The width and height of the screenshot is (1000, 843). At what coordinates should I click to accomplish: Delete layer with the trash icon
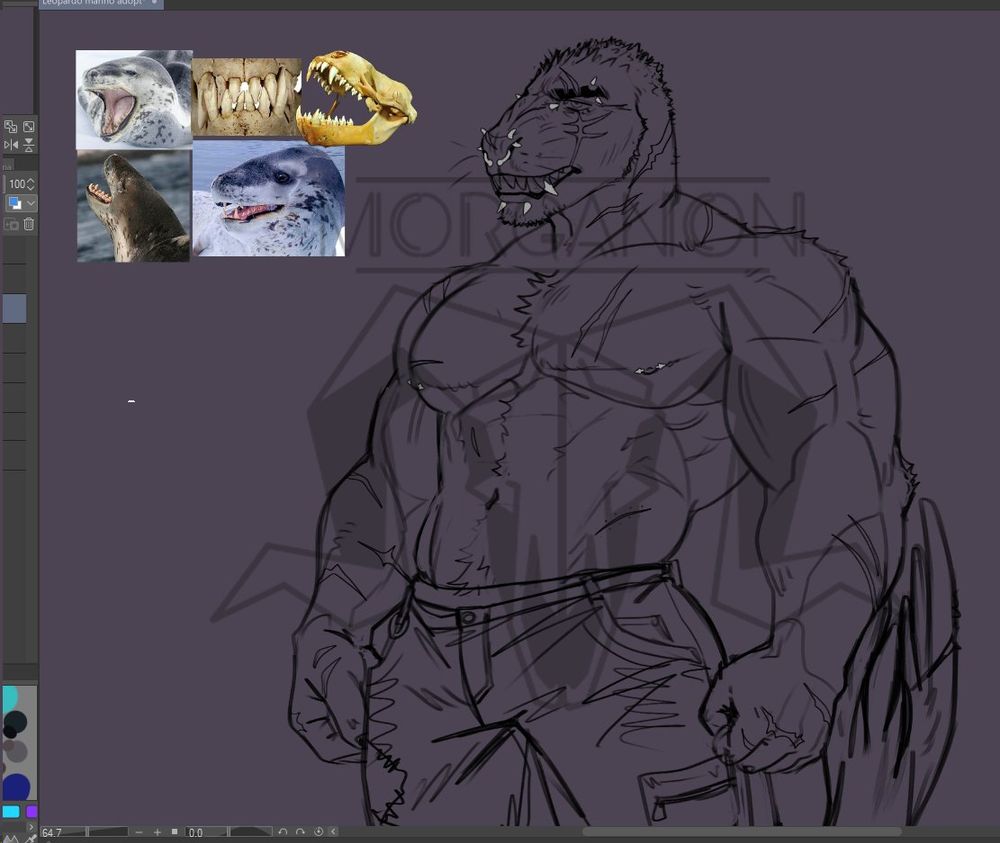coord(29,224)
